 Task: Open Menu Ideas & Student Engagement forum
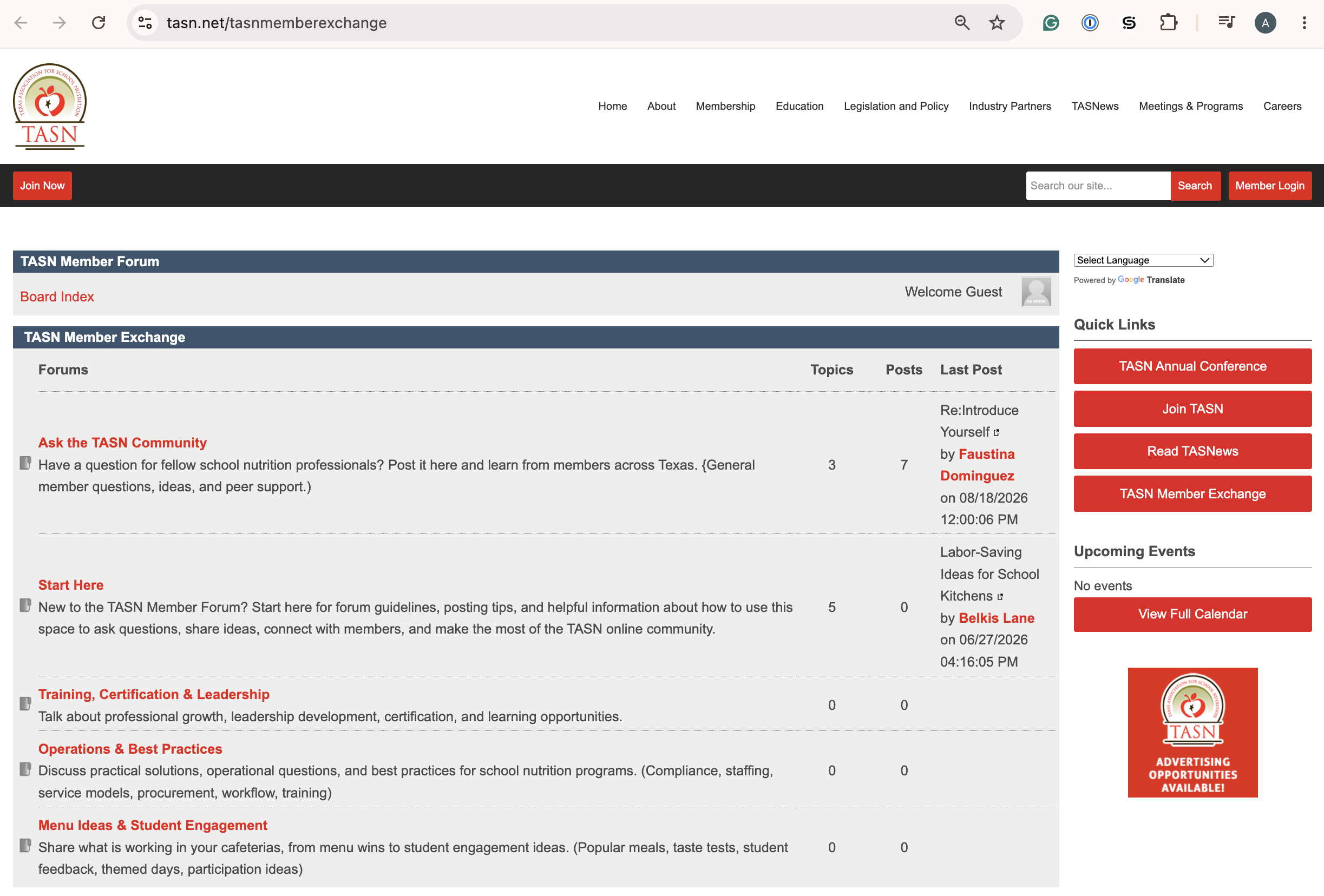(153, 825)
